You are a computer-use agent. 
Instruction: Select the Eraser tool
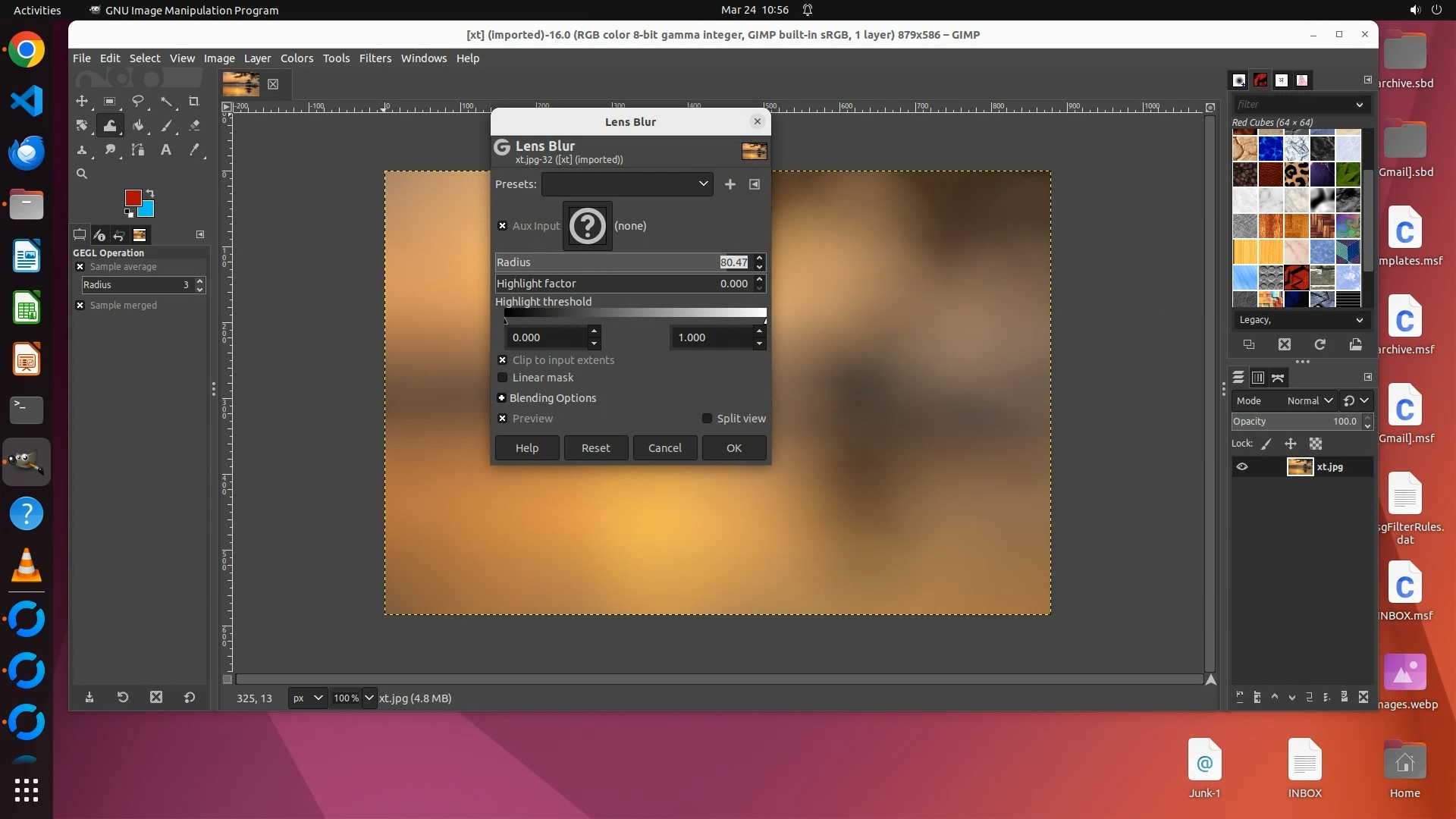click(x=193, y=125)
